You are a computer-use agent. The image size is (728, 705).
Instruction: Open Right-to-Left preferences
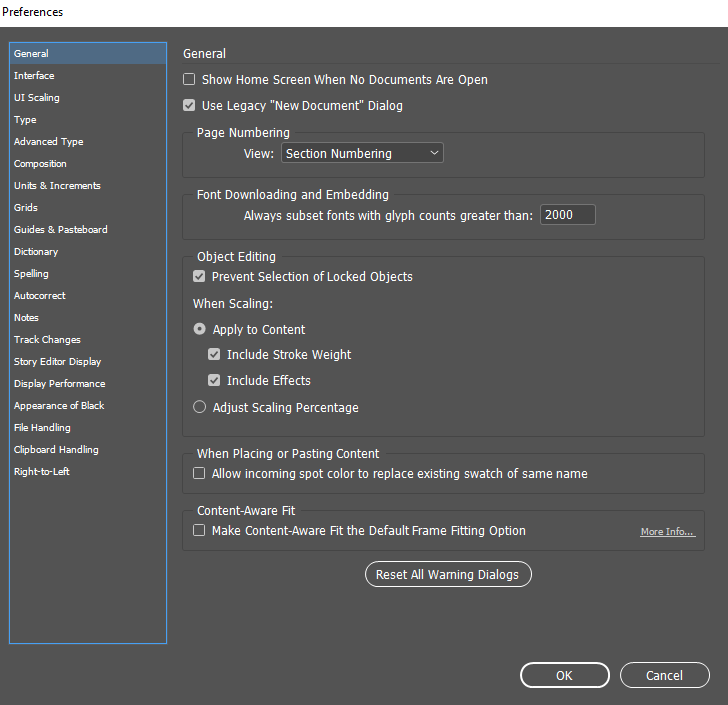(x=88, y=471)
